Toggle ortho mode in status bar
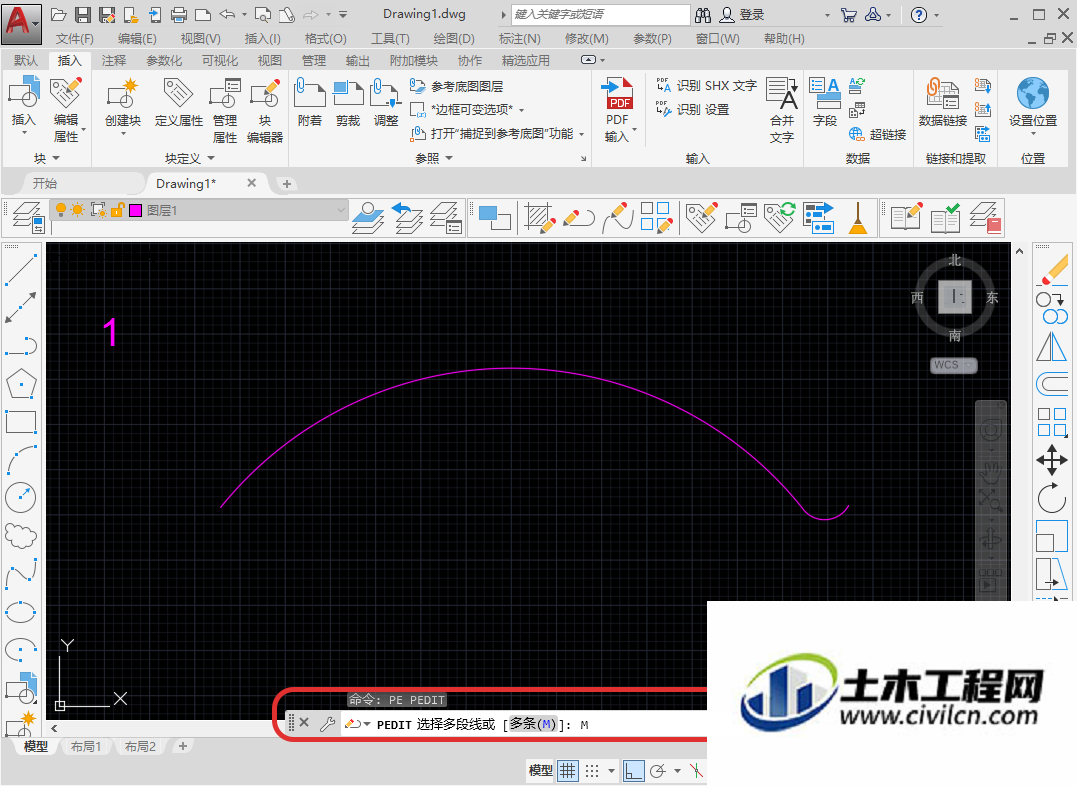The width and height of the screenshot is (1077, 786). (x=633, y=771)
